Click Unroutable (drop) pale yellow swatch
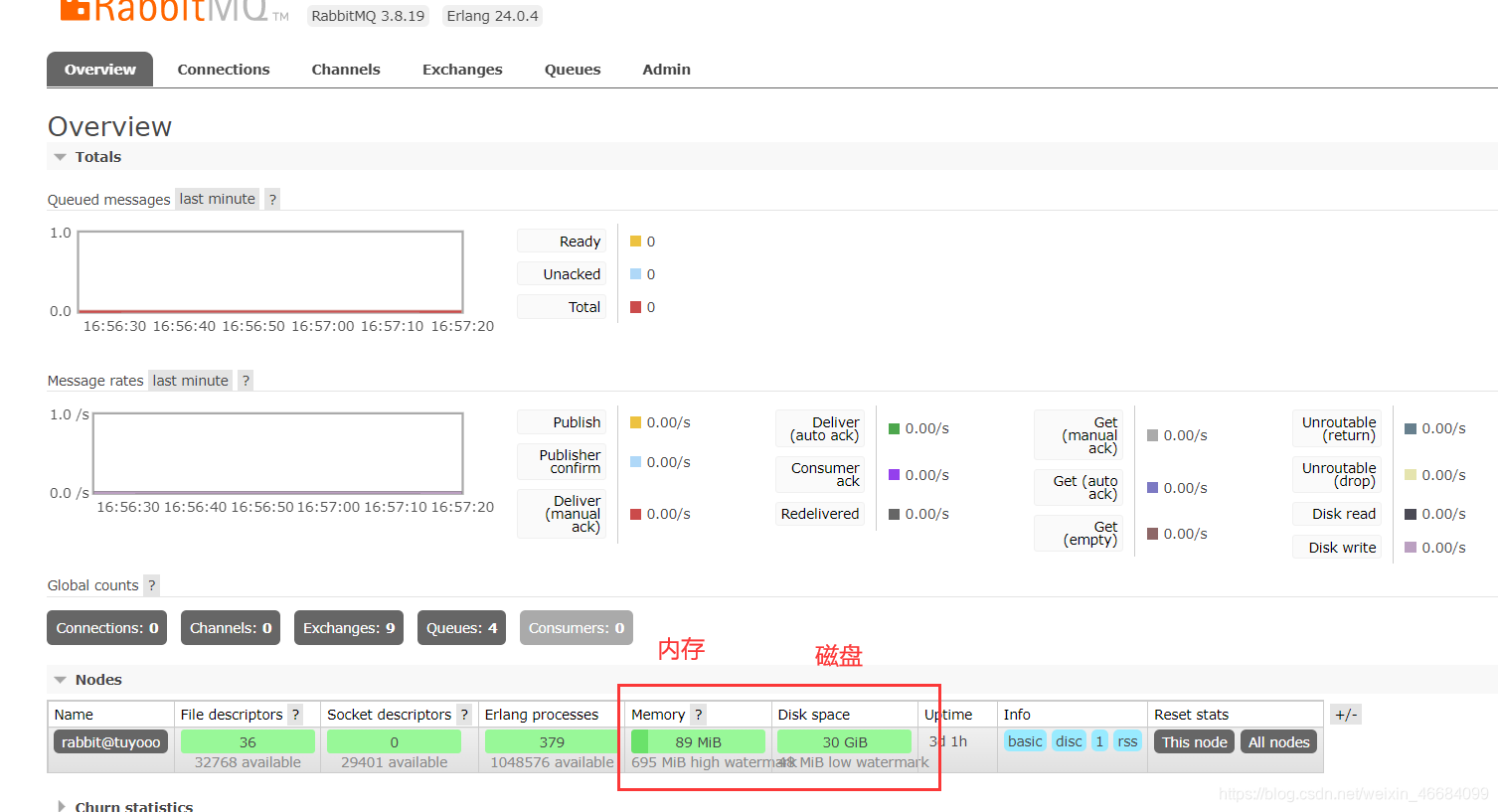Viewport: 1498px width, 812px height. click(x=1411, y=475)
